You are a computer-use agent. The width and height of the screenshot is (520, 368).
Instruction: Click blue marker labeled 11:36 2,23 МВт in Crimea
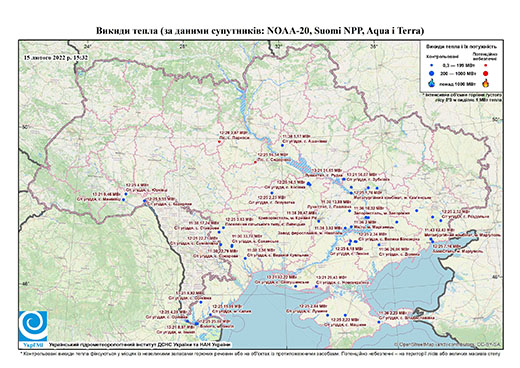click(x=379, y=322)
